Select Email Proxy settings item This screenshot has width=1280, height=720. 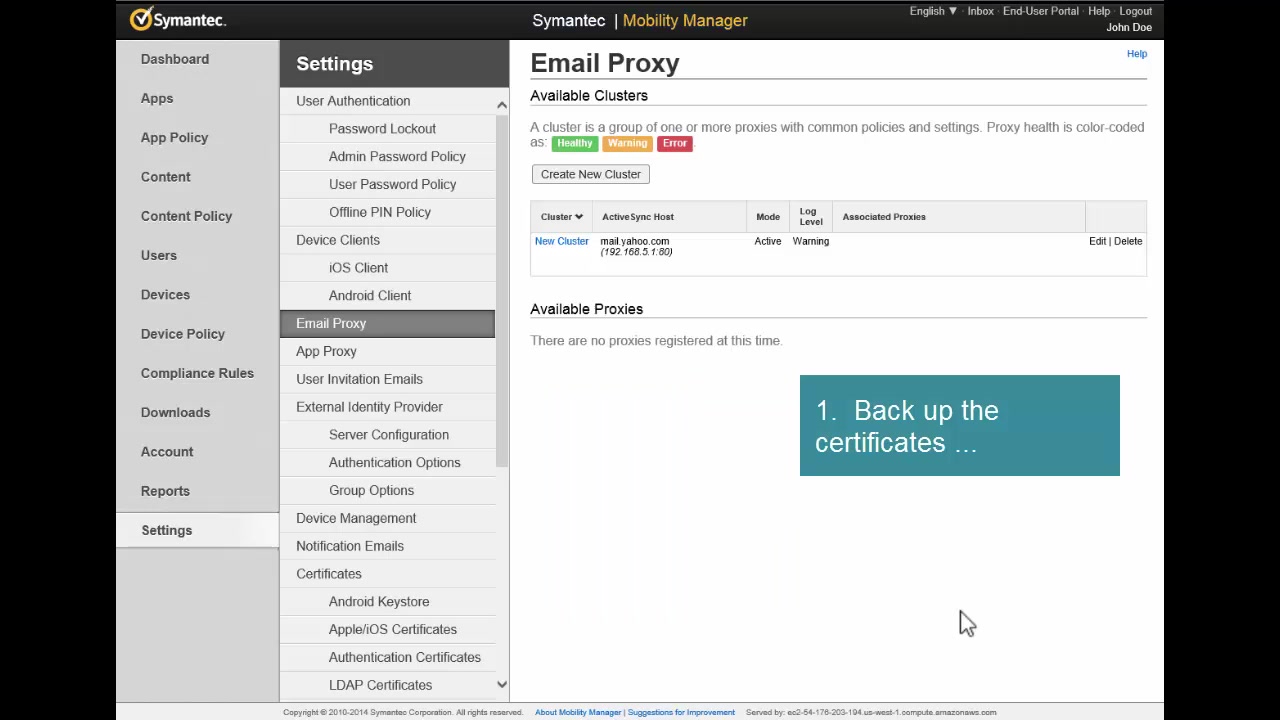pyautogui.click(x=387, y=323)
